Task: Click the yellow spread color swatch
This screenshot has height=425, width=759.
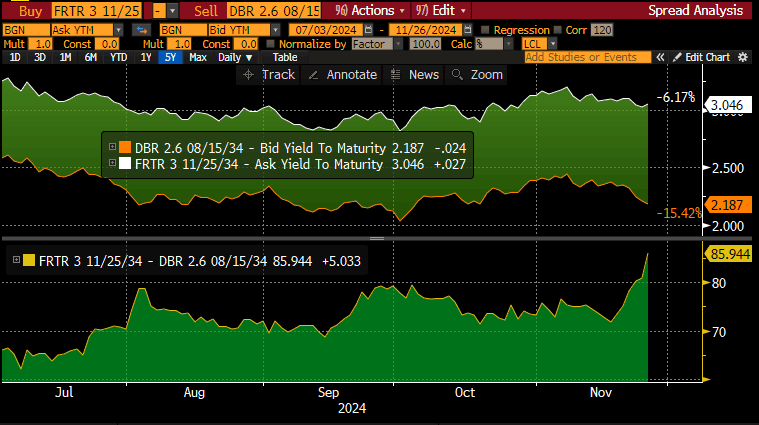Action: [x=29, y=260]
